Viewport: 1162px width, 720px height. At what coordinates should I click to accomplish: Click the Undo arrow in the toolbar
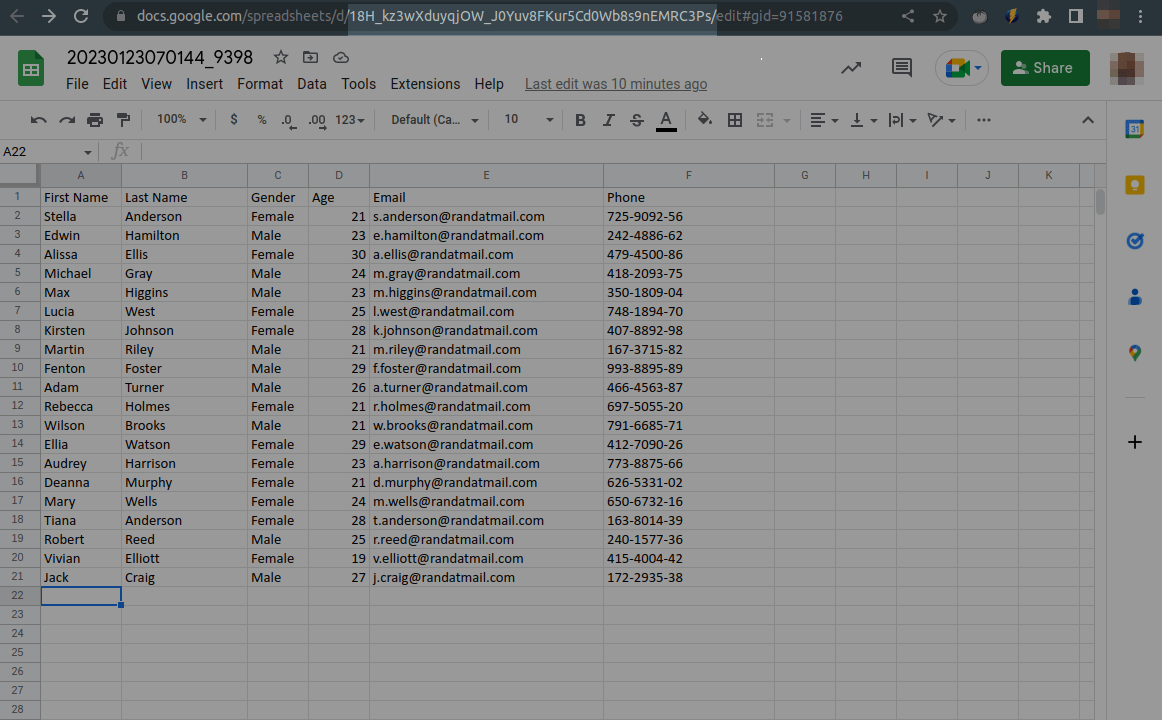coord(39,120)
